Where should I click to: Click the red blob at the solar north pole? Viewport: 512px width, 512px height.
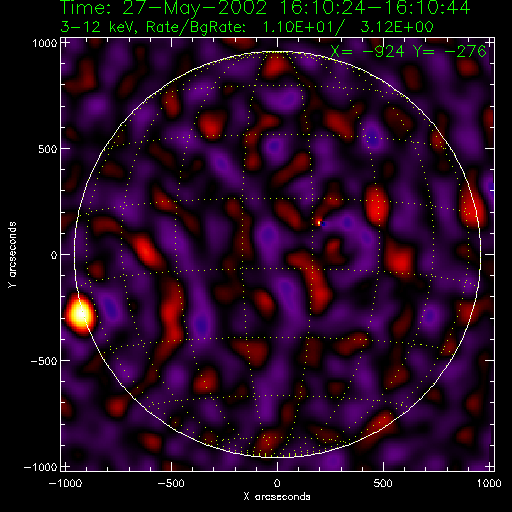click(276, 67)
